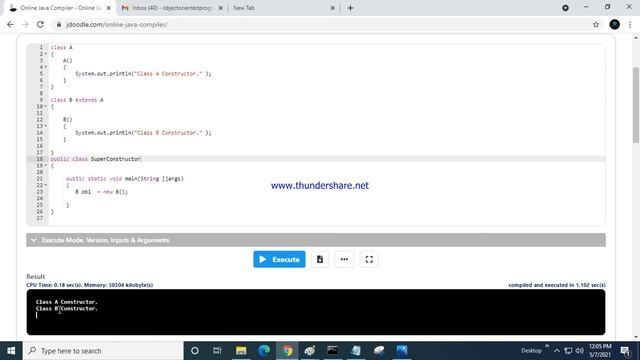This screenshot has width=640, height=360.
Task: Open Cortana circle icon on taskbar
Action: coord(195,351)
